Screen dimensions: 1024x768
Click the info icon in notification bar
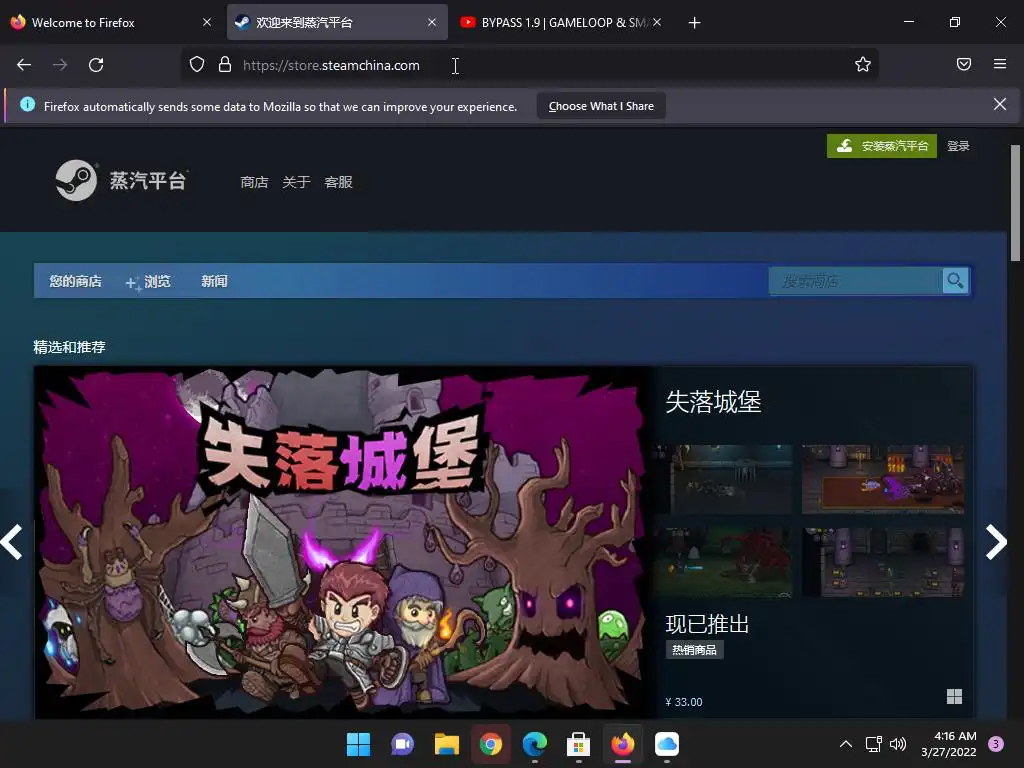pos(27,104)
